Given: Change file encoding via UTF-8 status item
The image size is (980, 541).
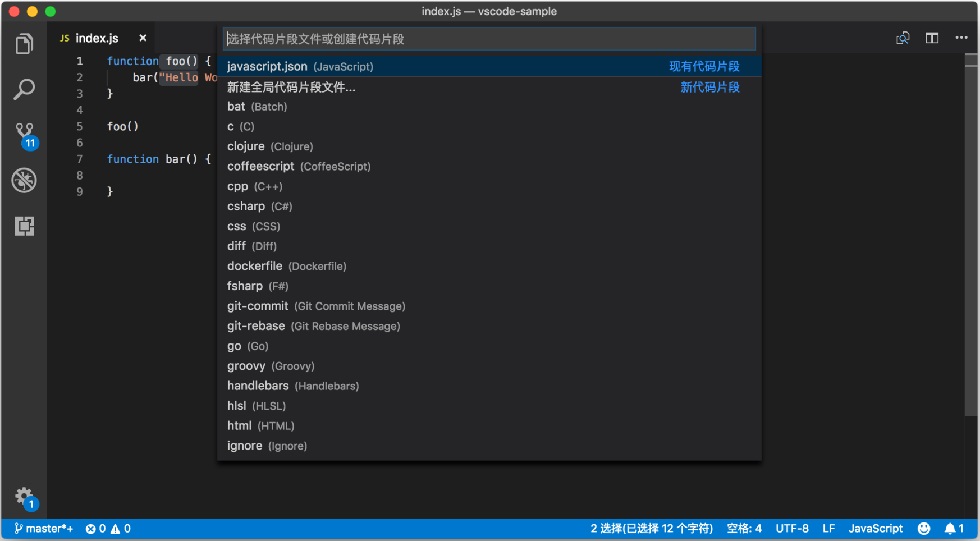Looking at the screenshot, I should tap(792, 529).
